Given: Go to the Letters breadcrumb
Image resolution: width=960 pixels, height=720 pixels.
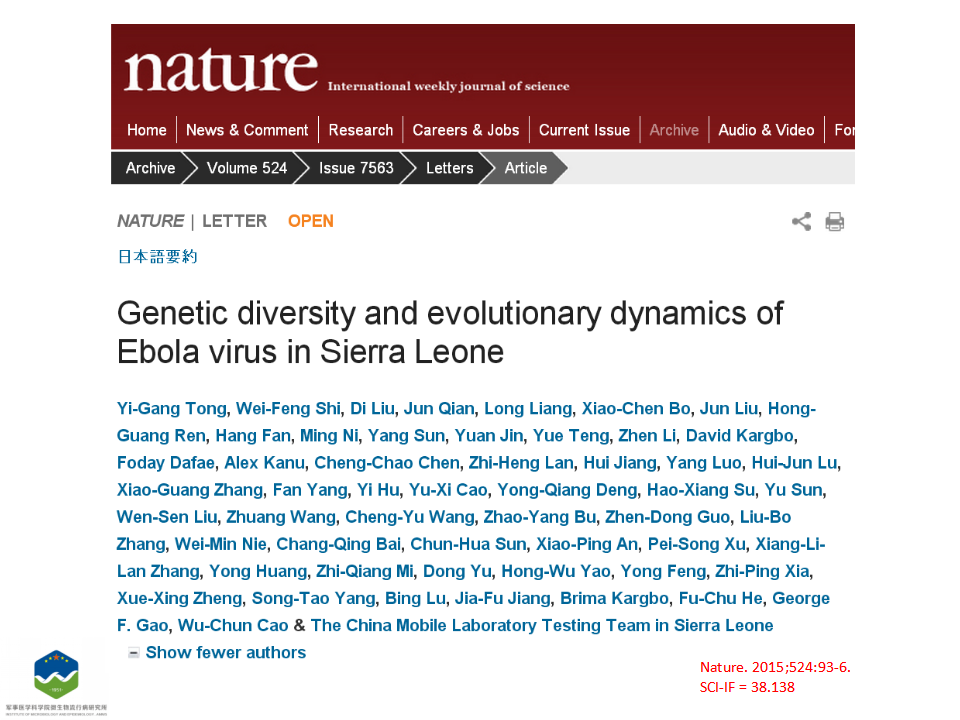Looking at the screenshot, I should pos(449,168).
